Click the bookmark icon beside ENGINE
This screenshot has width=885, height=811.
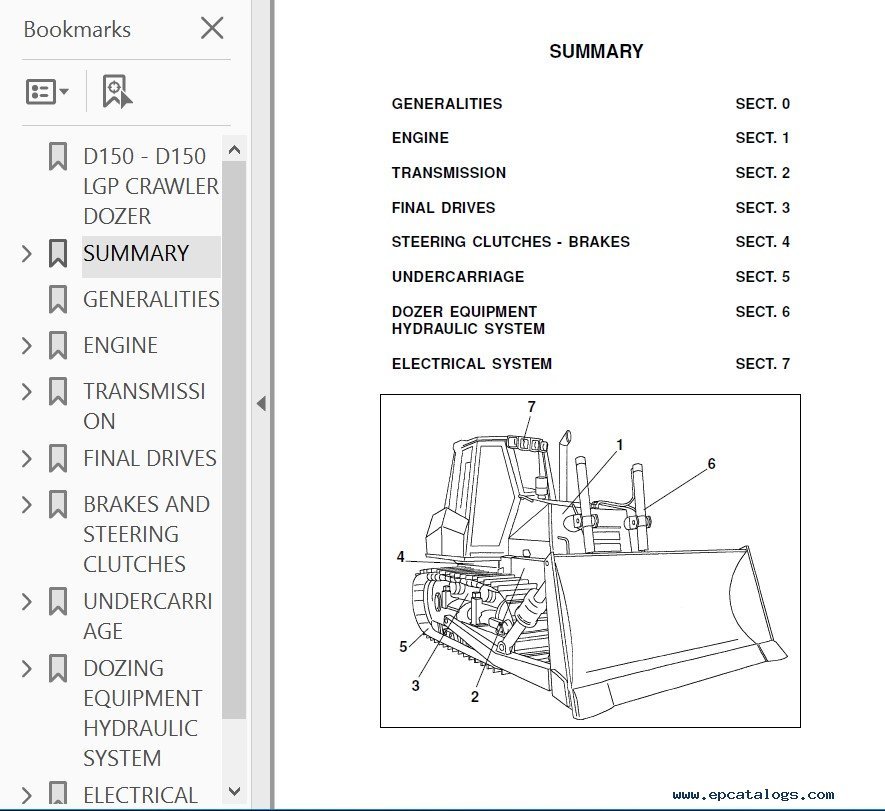(x=58, y=345)
